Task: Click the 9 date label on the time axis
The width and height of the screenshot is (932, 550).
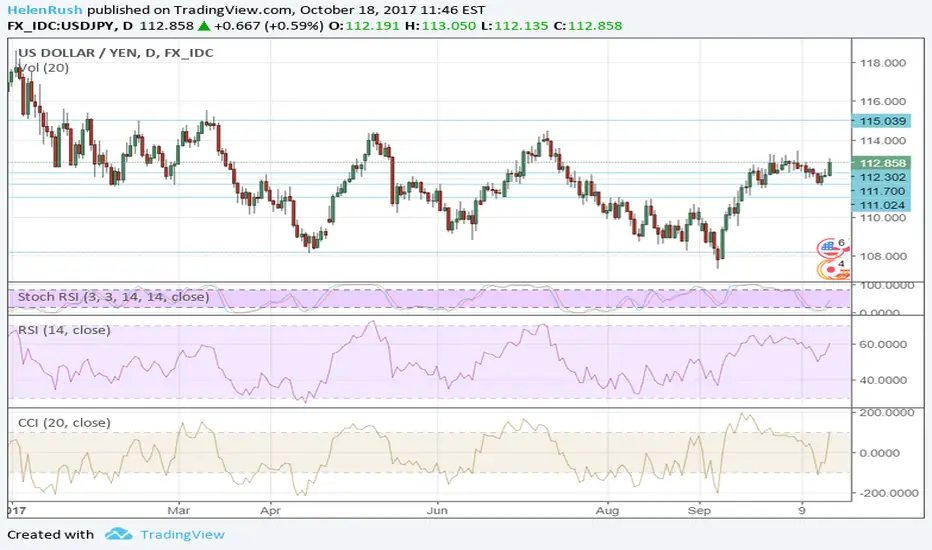Action: click(x=802, y=511)
